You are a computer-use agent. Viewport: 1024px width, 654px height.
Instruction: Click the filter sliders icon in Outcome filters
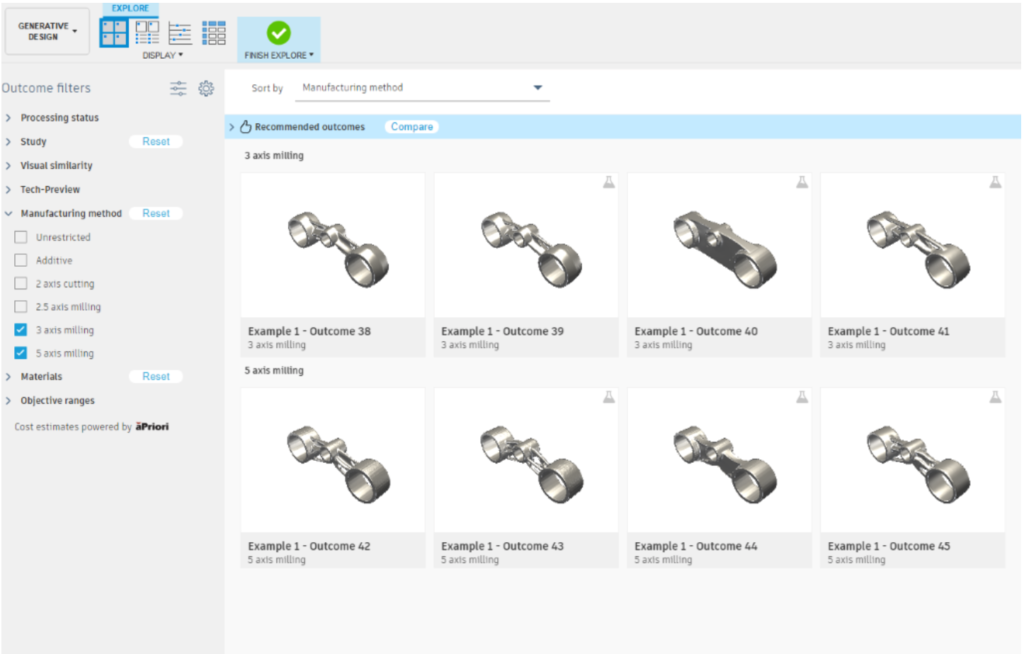[178, 88]
